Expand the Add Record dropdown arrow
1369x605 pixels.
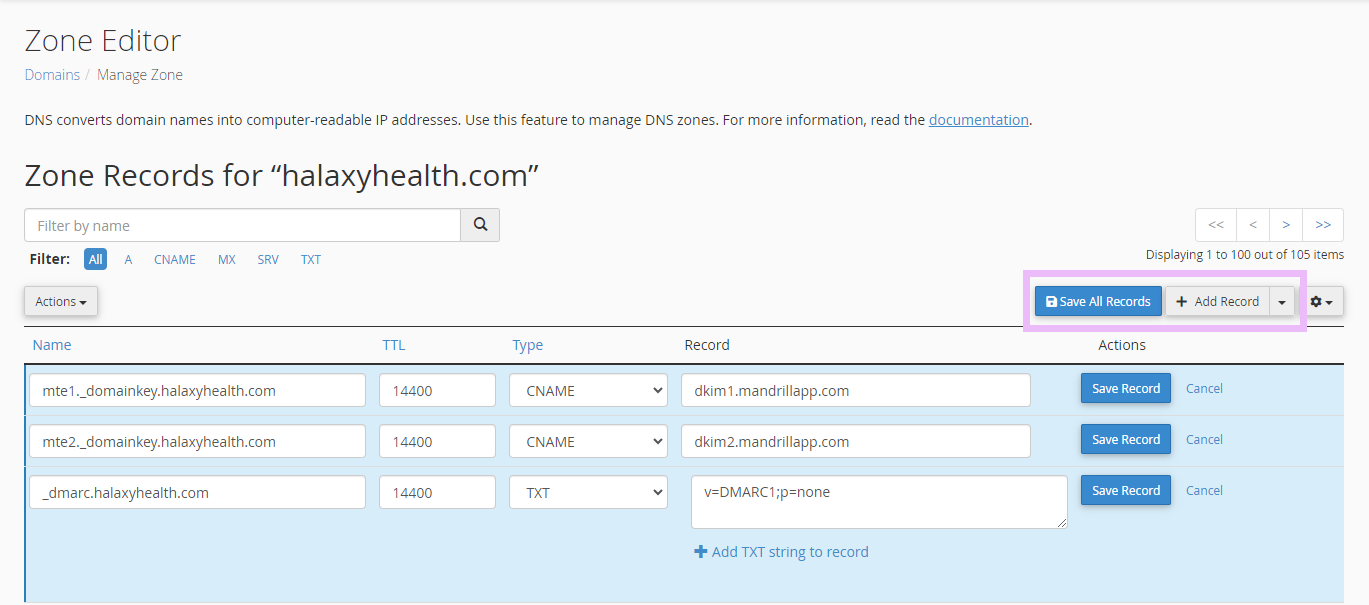pyautogui.click(x=1282, y=301)
